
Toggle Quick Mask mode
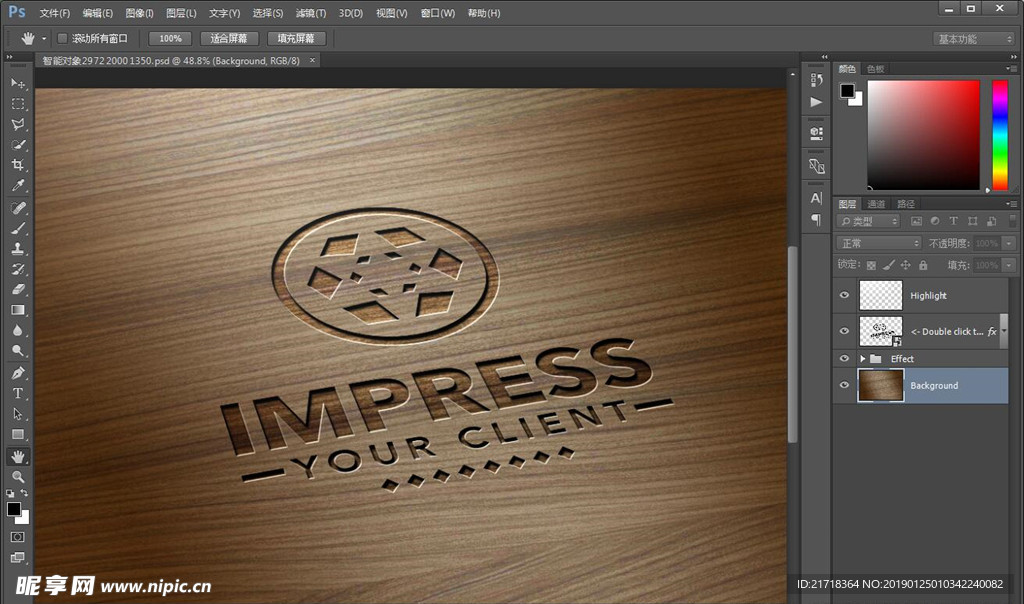[18, 537]
